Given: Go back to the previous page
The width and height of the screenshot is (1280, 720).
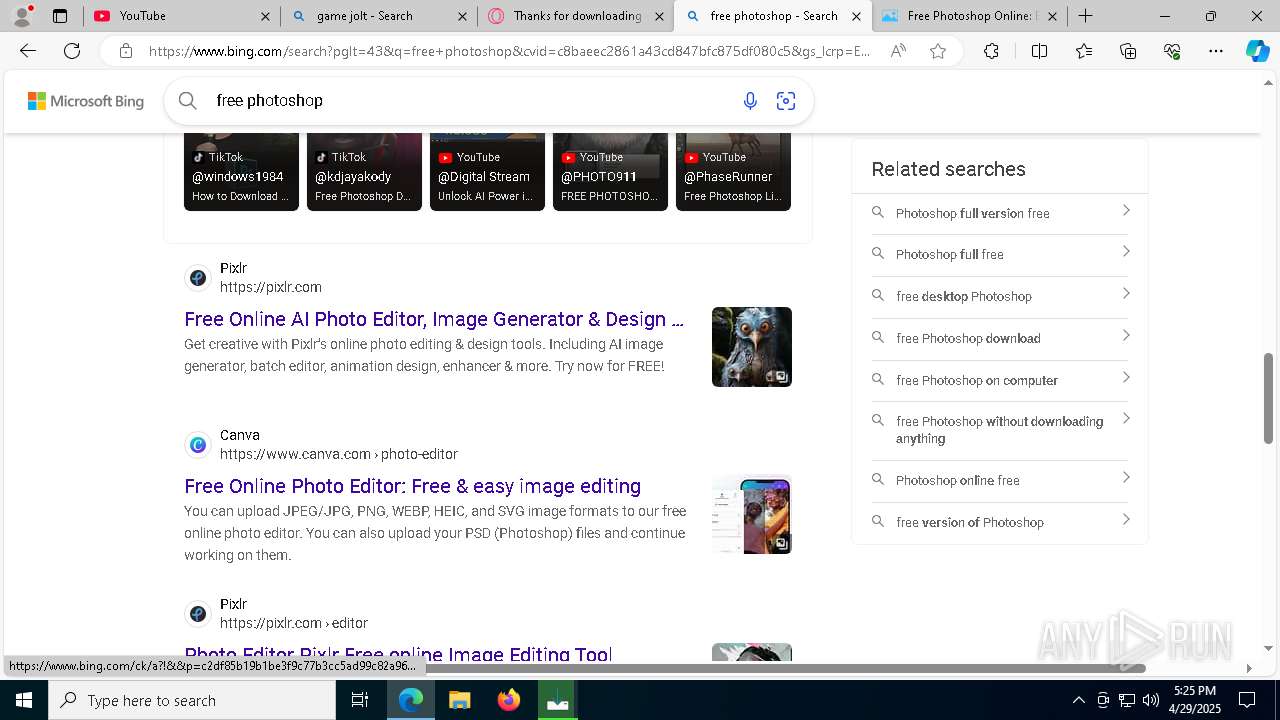Looking at the screenshot, I should point(28,51).
